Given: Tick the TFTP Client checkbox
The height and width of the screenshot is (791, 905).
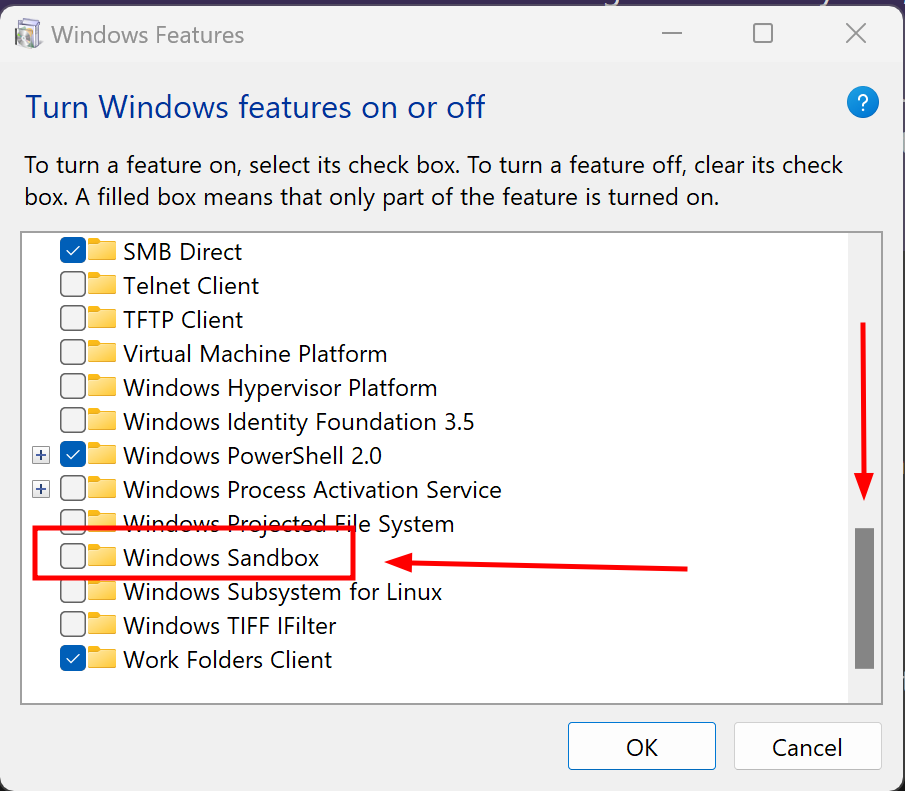Looking at the screenshot, I should click(x=73, y=319).
